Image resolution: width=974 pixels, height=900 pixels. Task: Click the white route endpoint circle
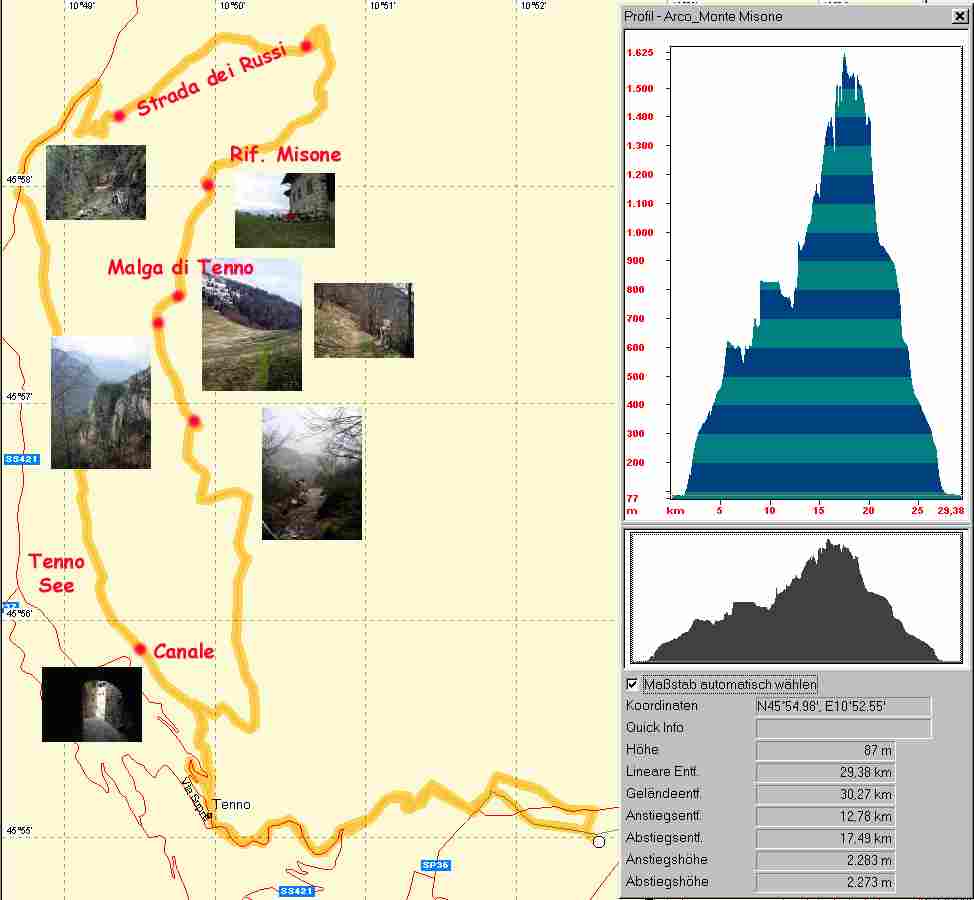click(x=599, y=842)
